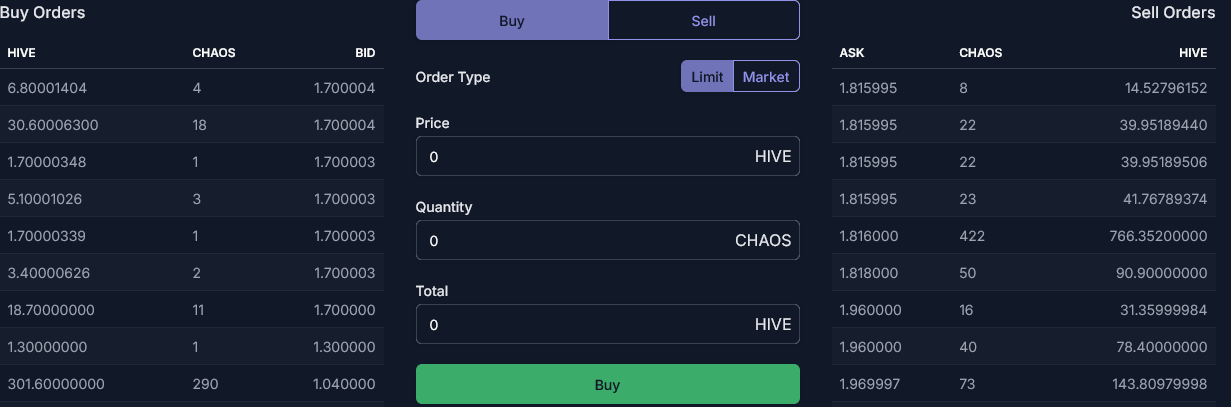Select buy order for 18 CHAOS
The image size is (1231, 407).
tap(192, 125)
